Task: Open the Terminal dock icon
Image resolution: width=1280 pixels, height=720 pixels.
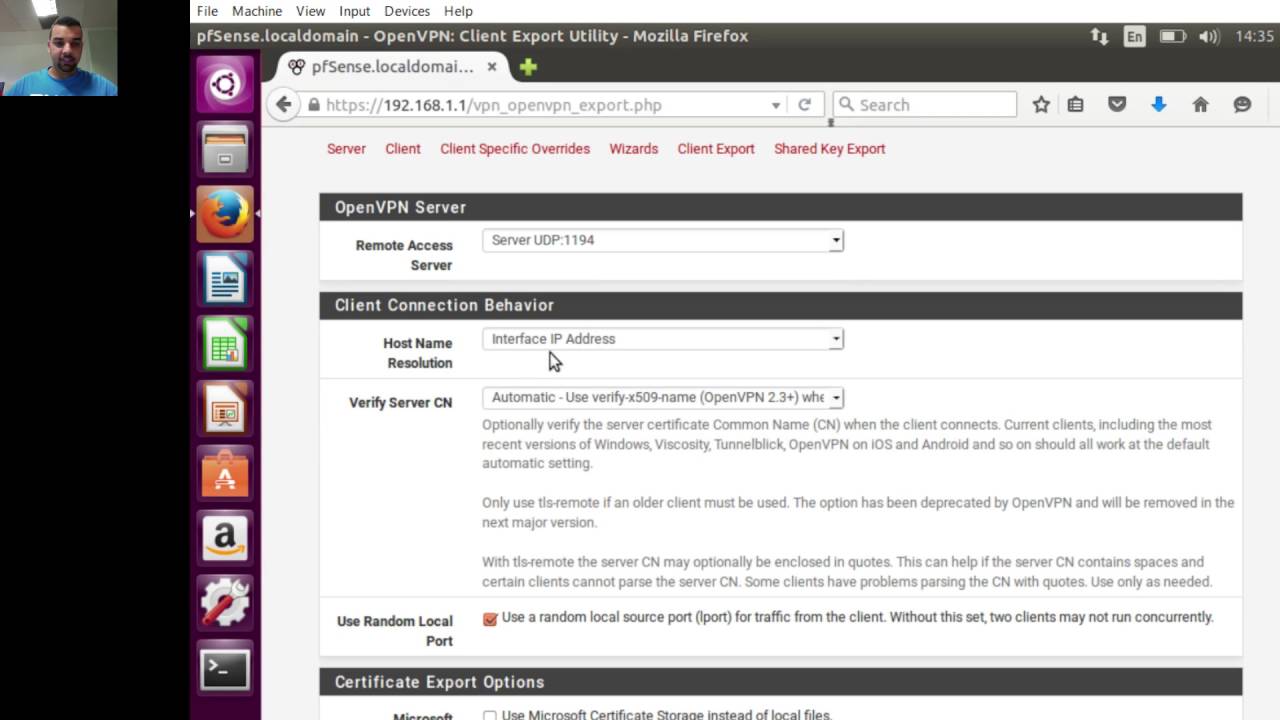Action: (x=225, y=669)
